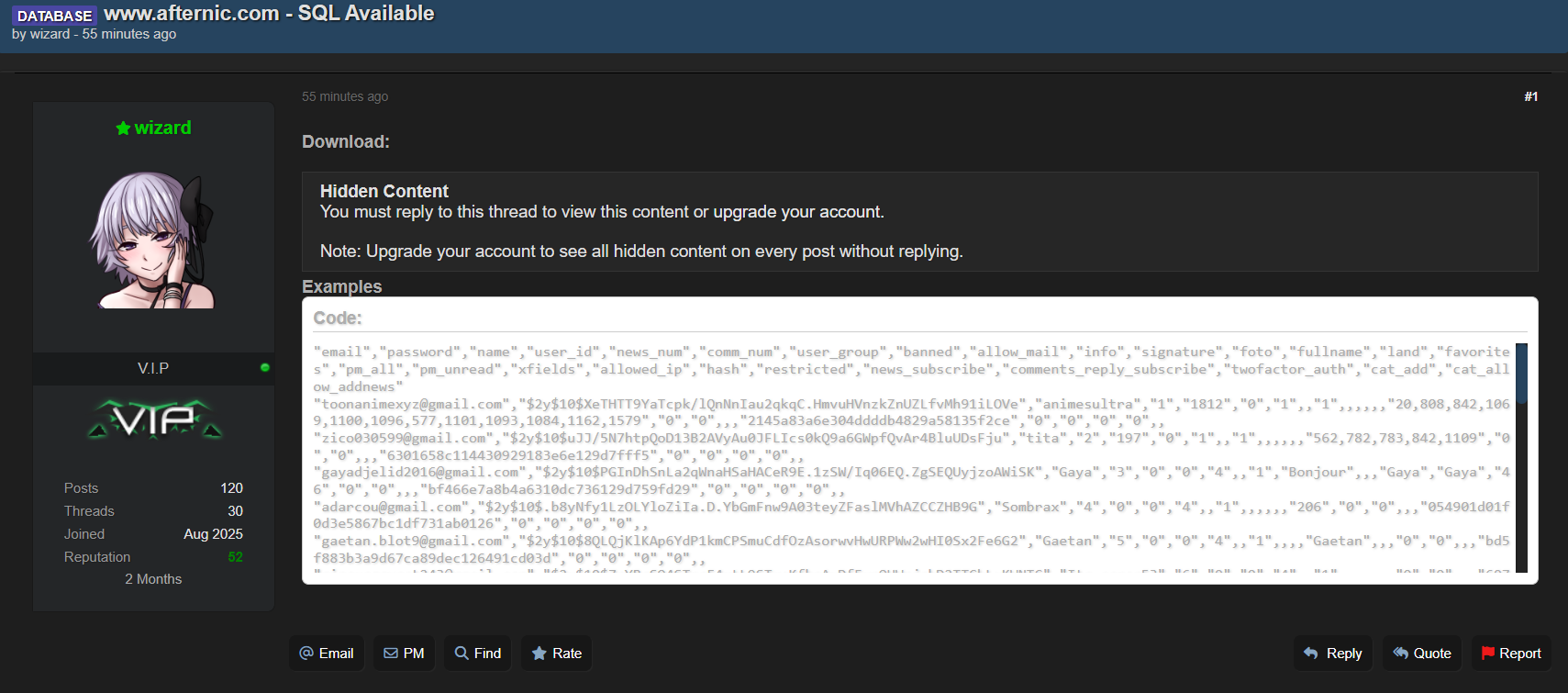Click the post's "55 minutes ago" timestamp
This screenshot has height=693, width=1568.
[345, 96]
